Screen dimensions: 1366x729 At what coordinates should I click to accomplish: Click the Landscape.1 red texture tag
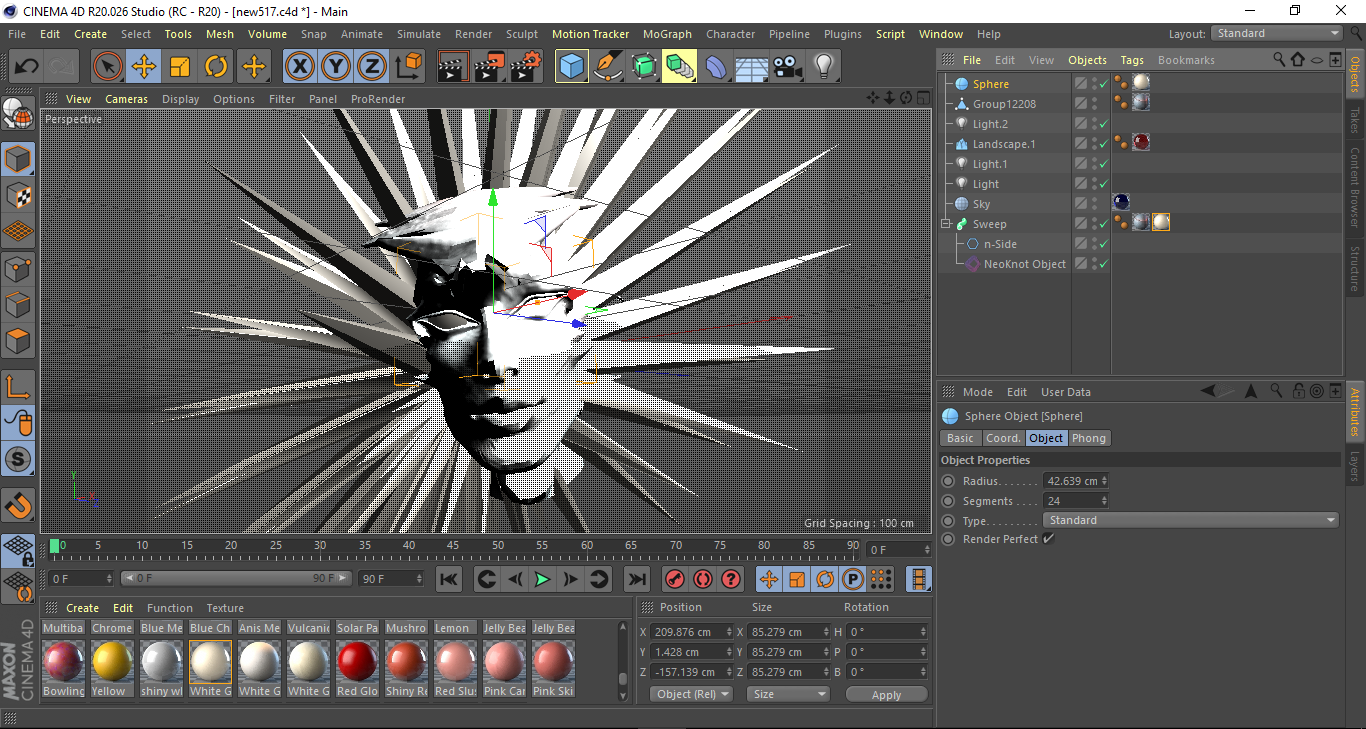(1140, 143)
